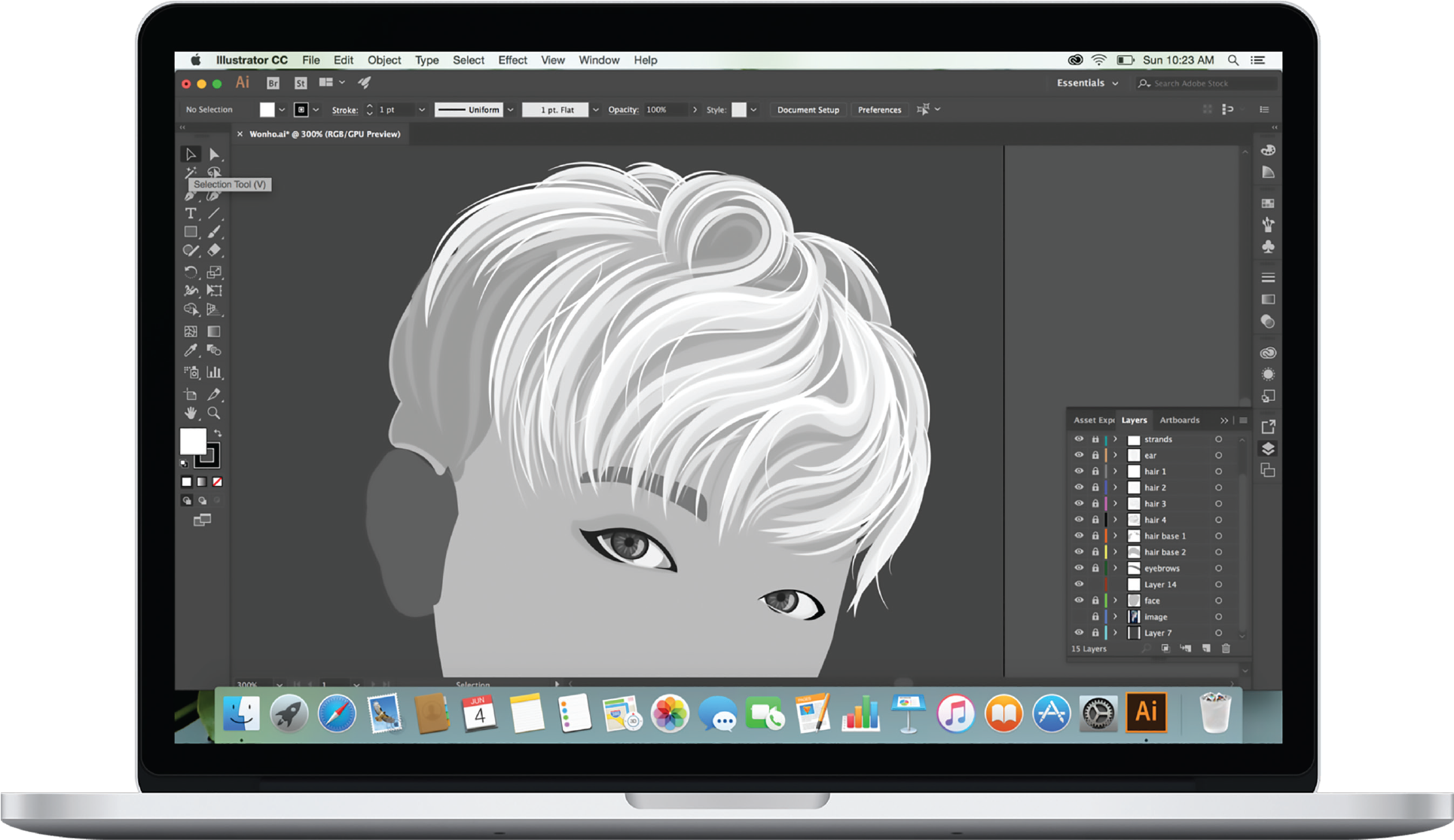Screen dimensions: 1454x840
Task: Choose the Eraser tool
Action: (x=215, y=250)
